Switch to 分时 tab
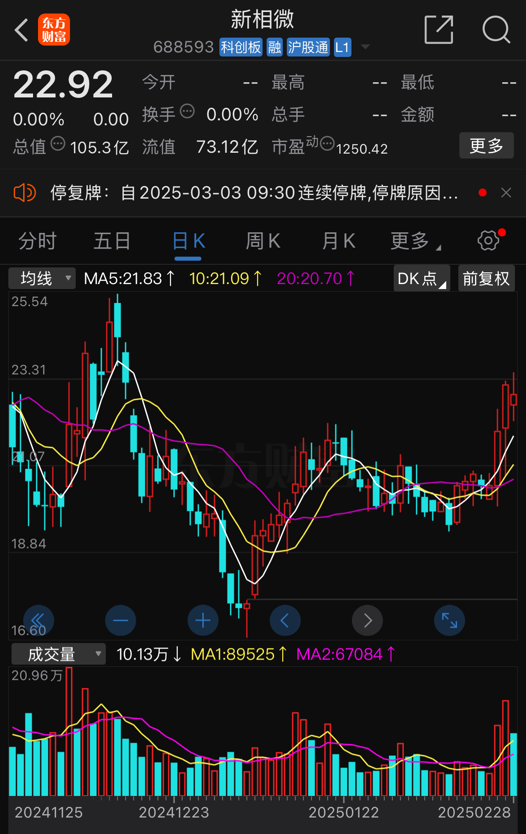Image resolution: width=526 pixels, height=834 pixels. (x=37, y=241)
